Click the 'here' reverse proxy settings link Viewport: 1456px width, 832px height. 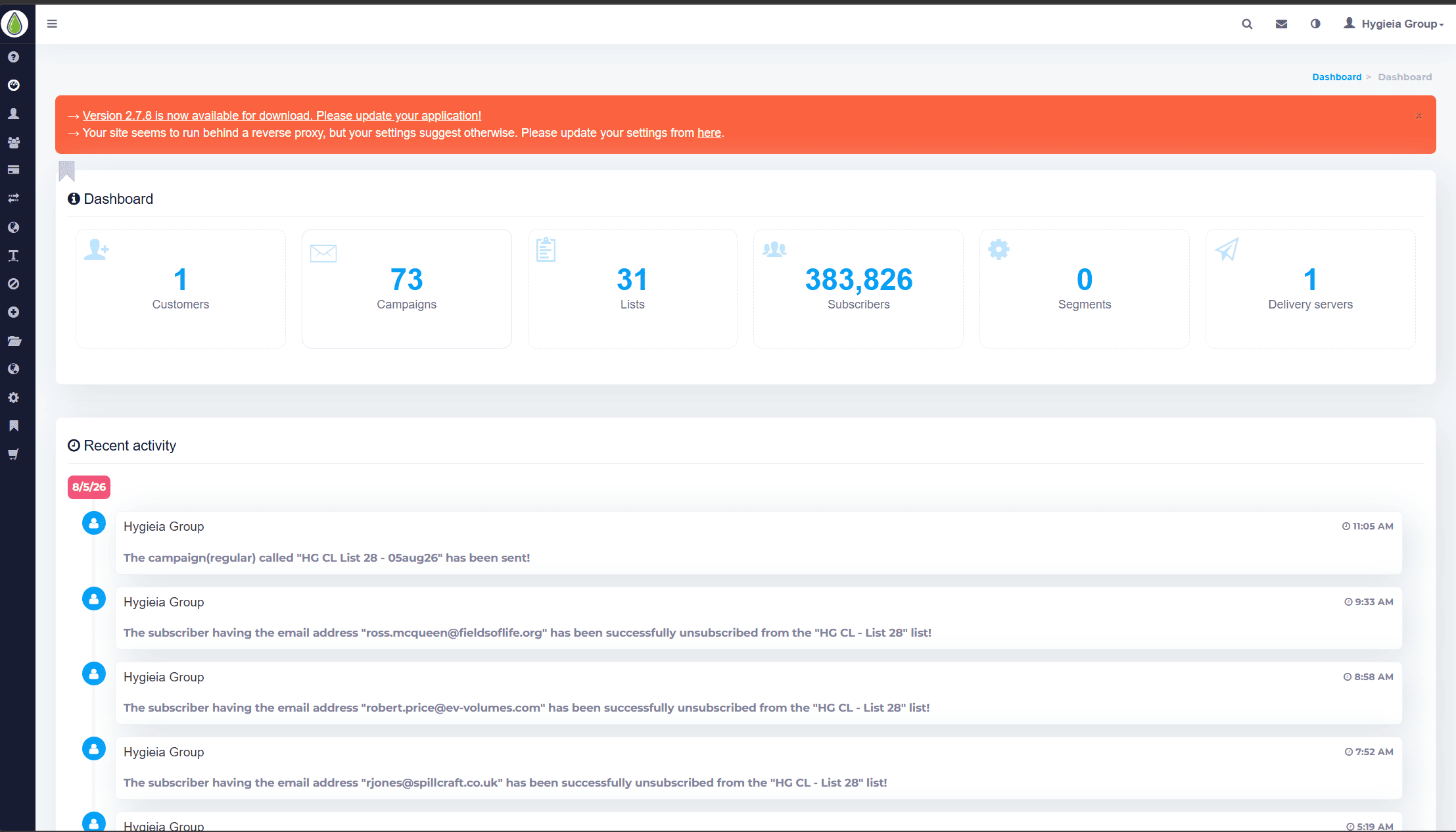tap(709, 133)
